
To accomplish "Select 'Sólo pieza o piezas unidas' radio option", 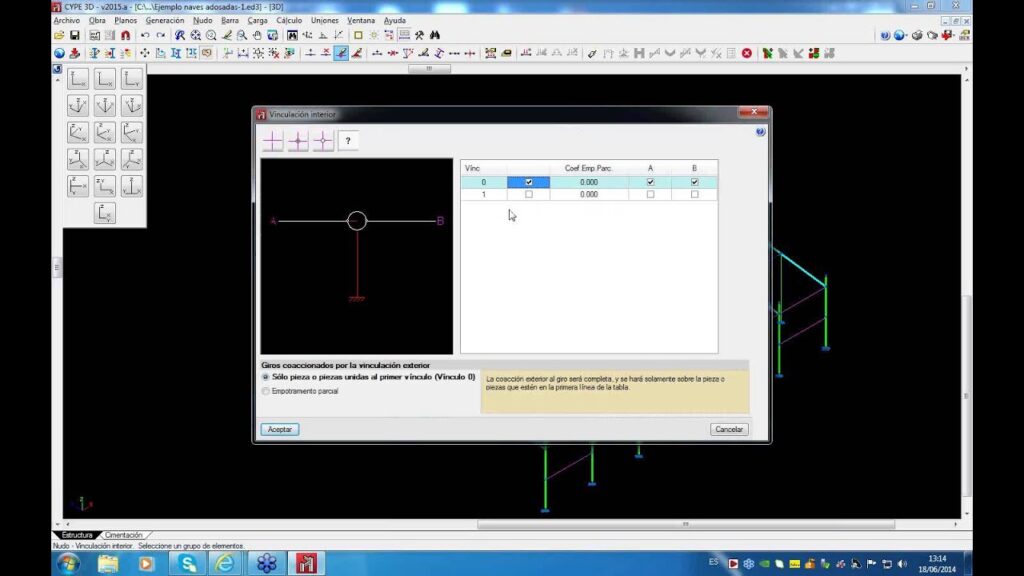I will tap(266, 377).
